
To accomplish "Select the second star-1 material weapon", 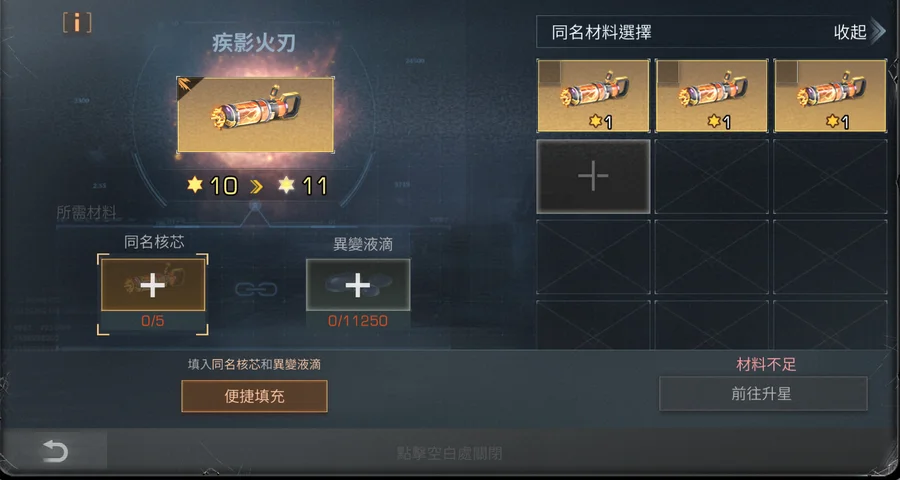I will (711, 95).
